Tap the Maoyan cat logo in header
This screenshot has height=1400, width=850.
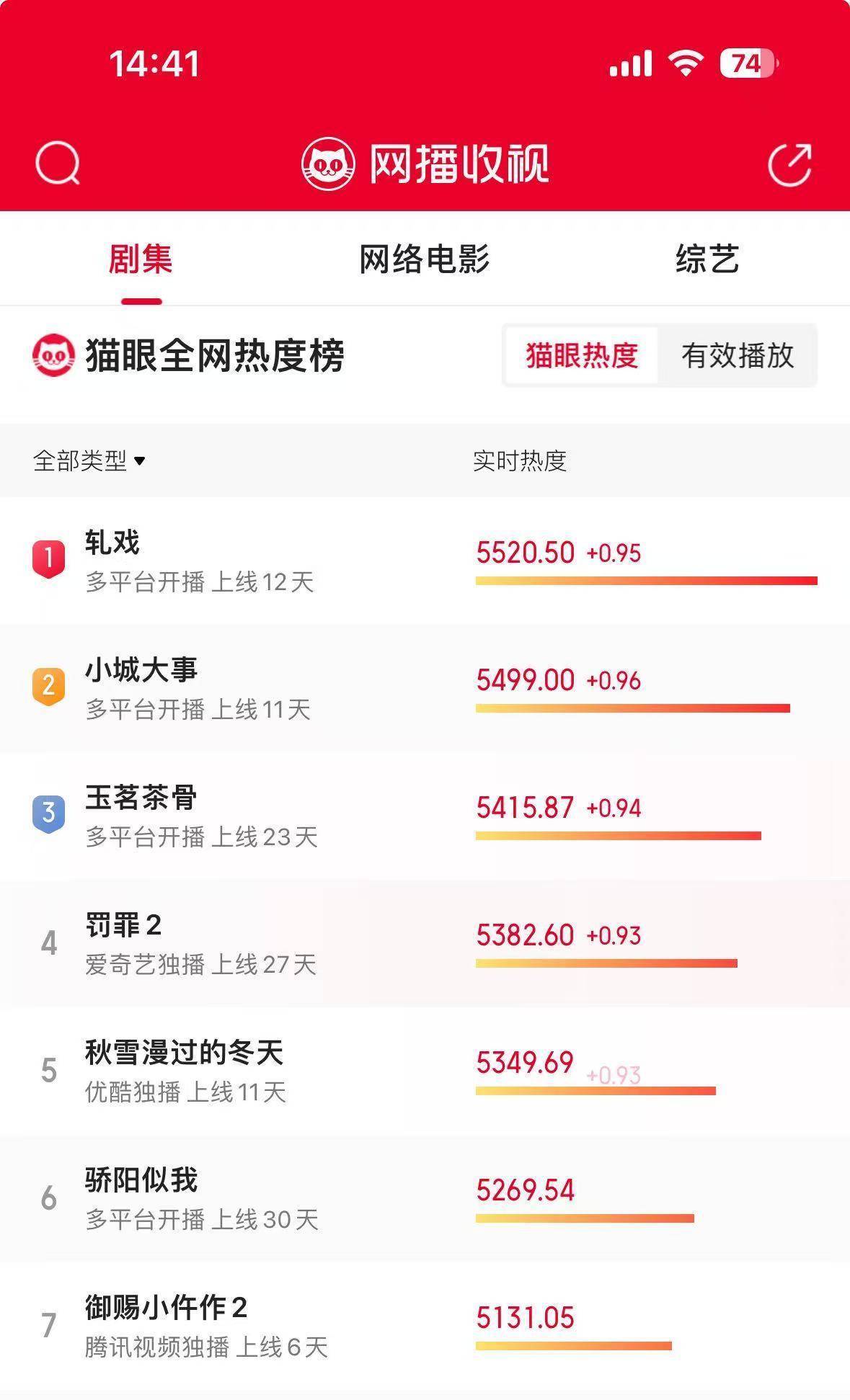pyautogui.click(x=328, y=164)
